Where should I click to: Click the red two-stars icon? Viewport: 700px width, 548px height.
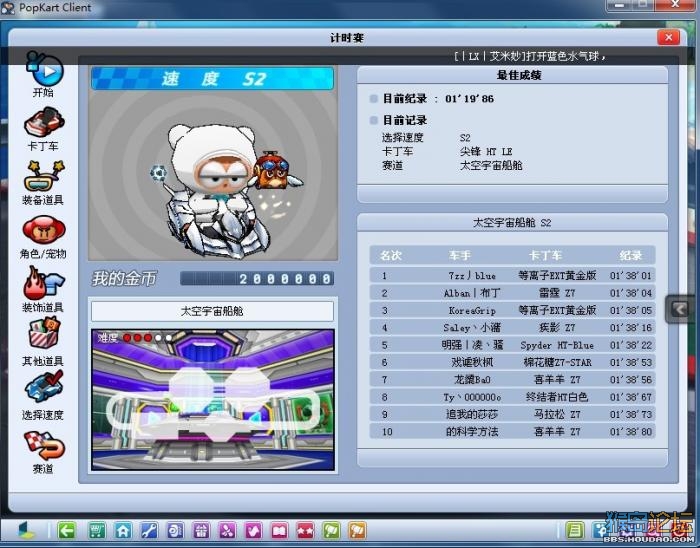[x=305, y=531]
